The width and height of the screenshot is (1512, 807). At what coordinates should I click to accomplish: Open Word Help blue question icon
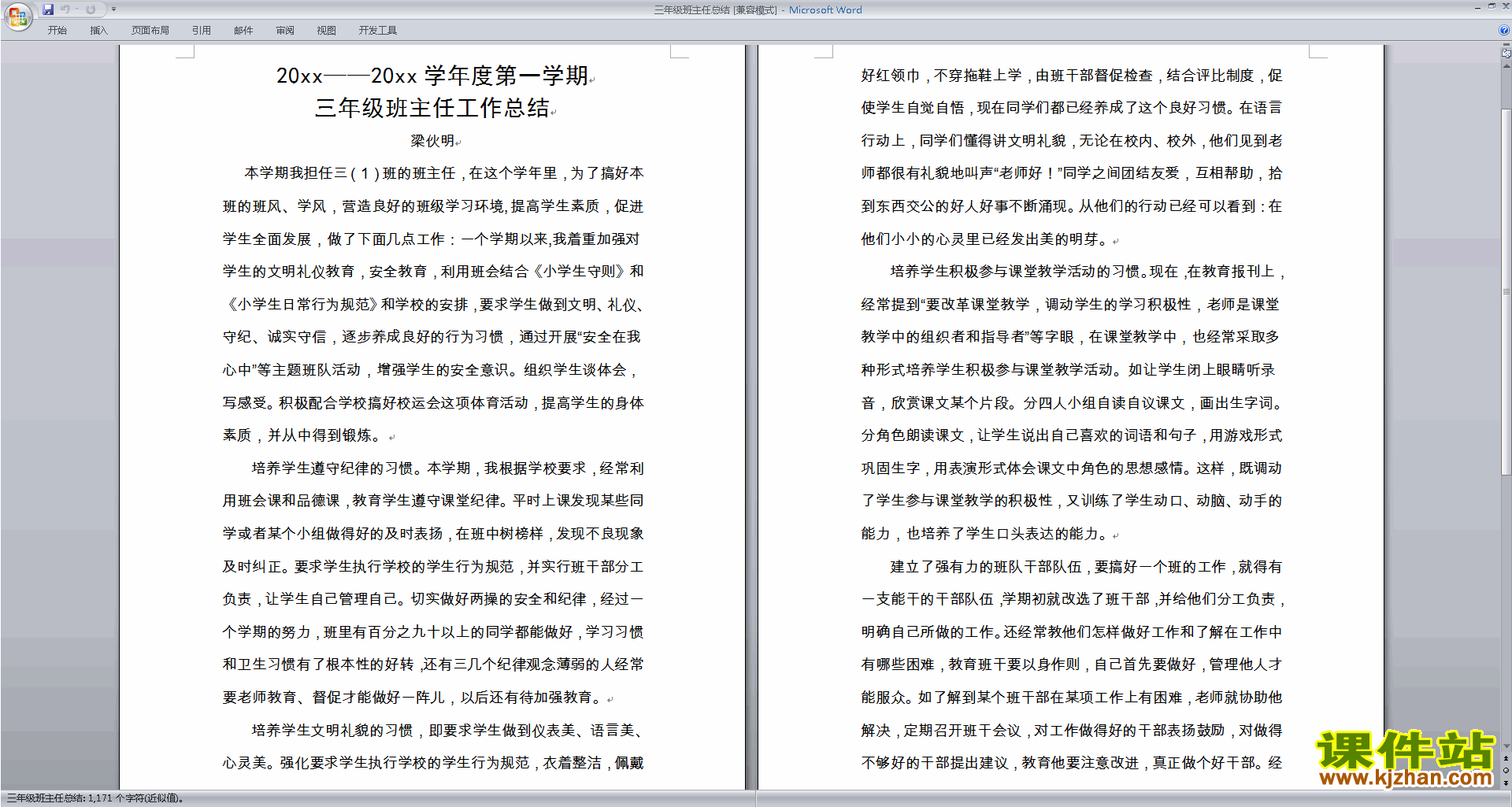click(x=1504, y=30)
